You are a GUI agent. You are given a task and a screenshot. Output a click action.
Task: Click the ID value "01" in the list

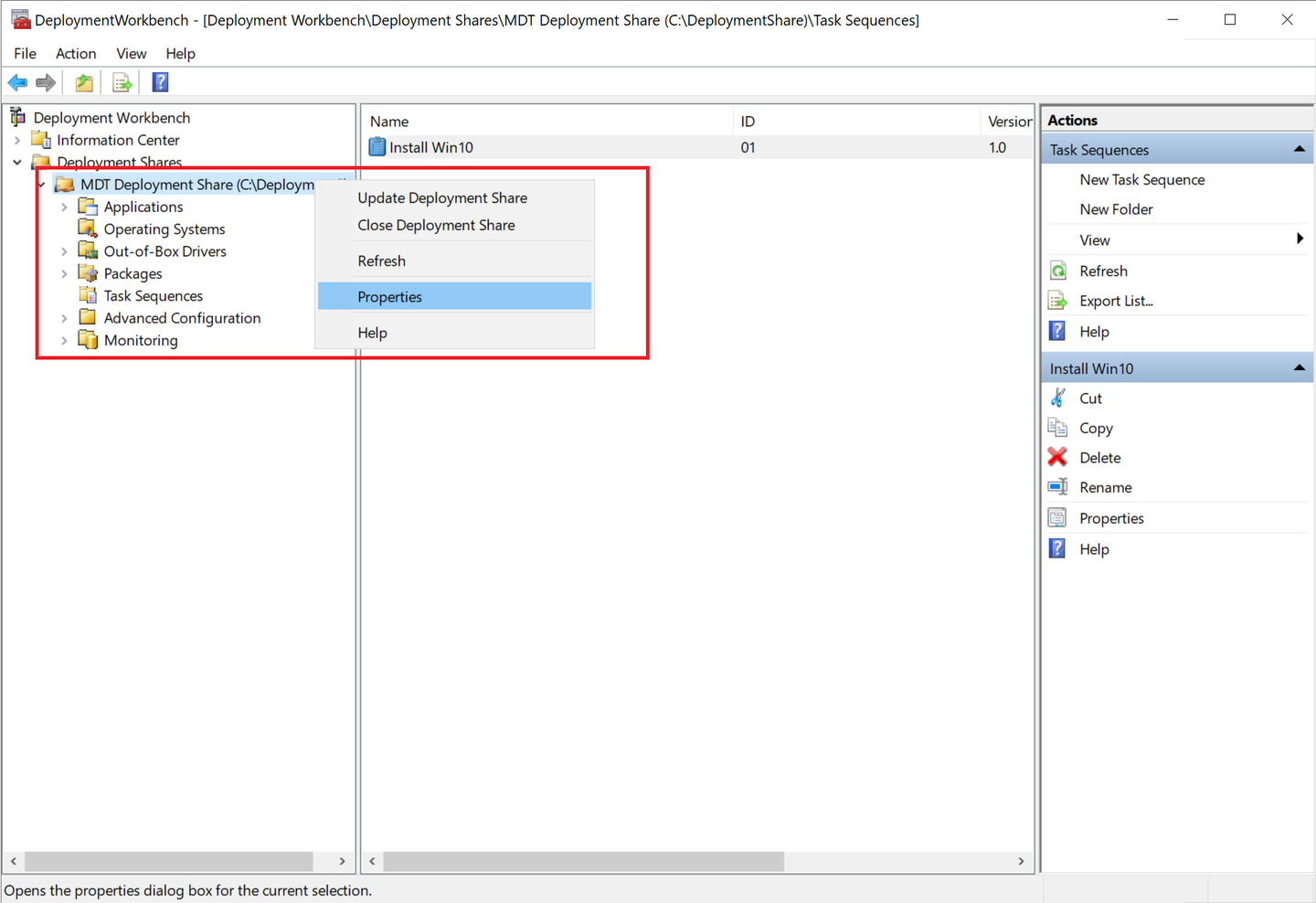(748, 147)
